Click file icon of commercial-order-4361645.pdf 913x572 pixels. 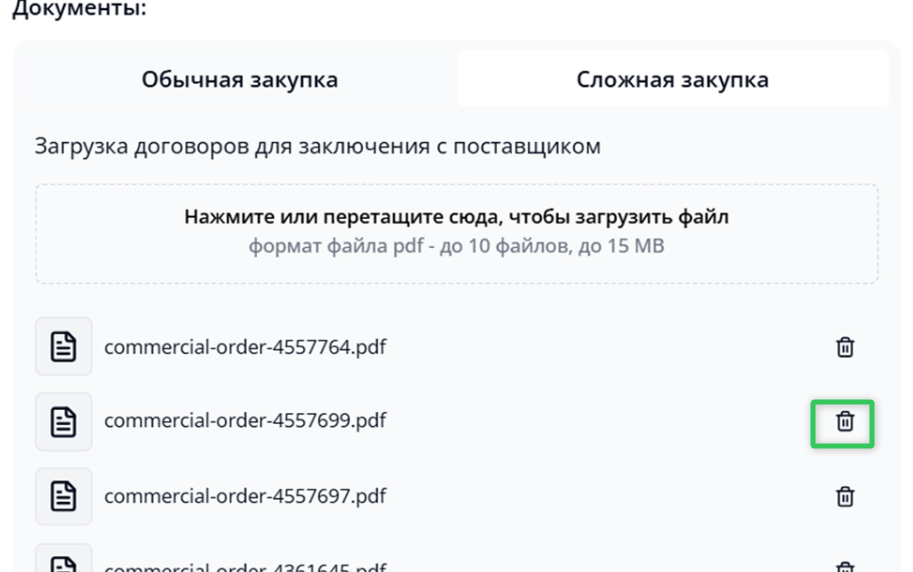tap(64, 562)
